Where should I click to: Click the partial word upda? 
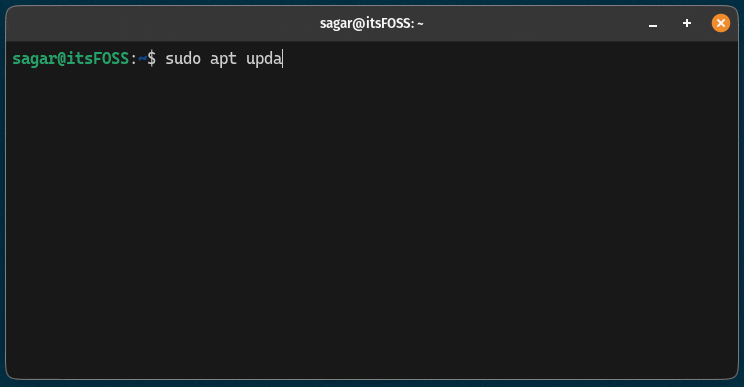coord(263,59)
